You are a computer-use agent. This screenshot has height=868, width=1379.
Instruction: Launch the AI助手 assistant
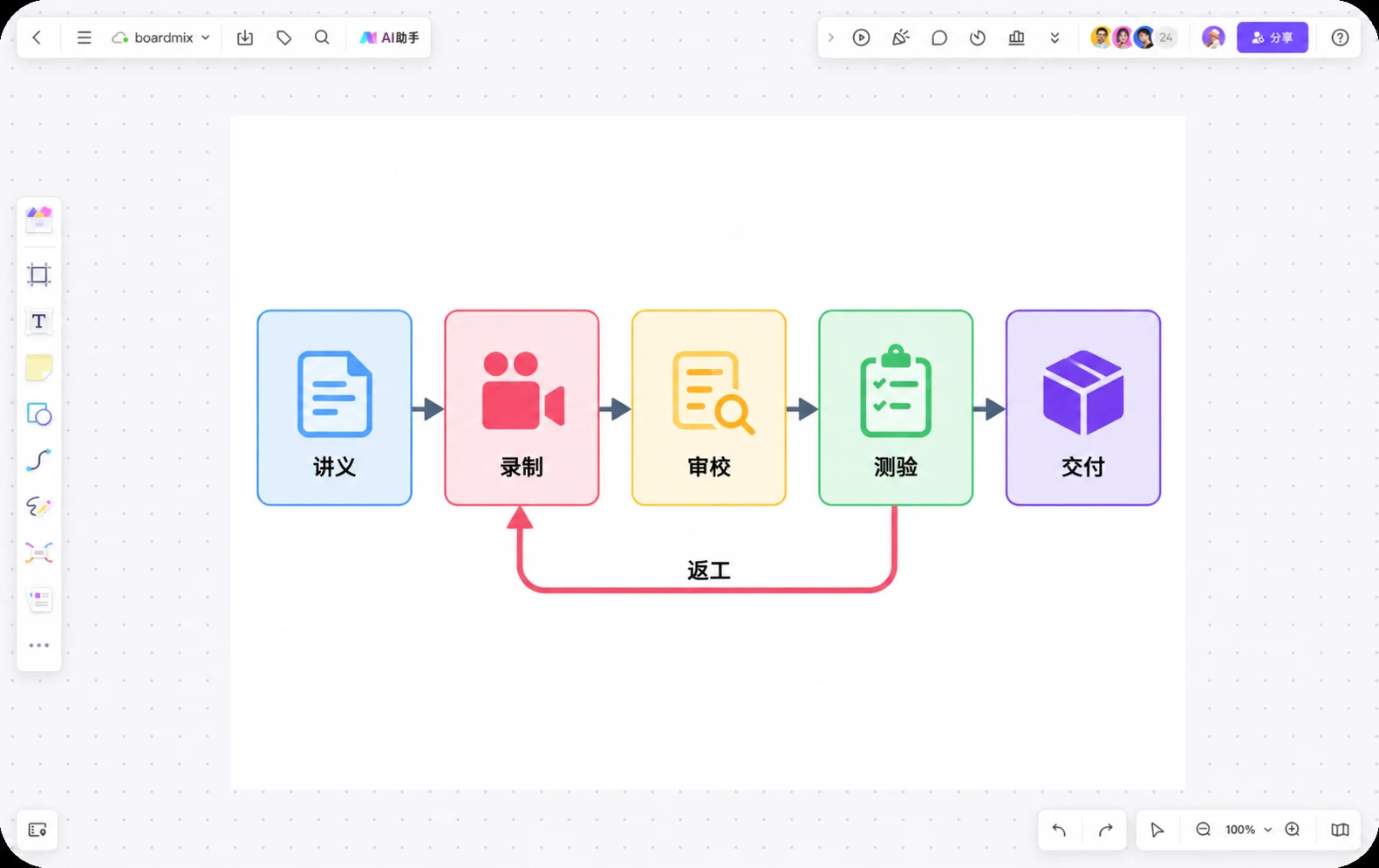pos(389,38)
